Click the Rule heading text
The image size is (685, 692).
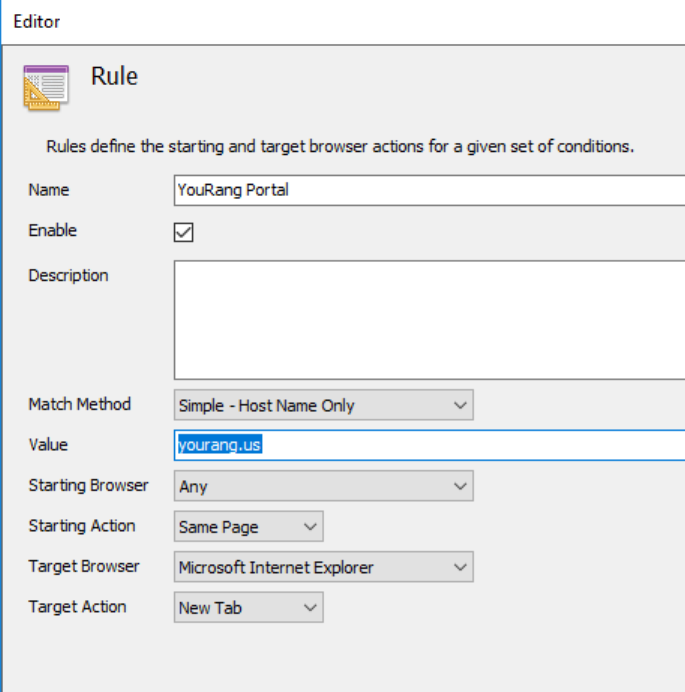[114, 76]
